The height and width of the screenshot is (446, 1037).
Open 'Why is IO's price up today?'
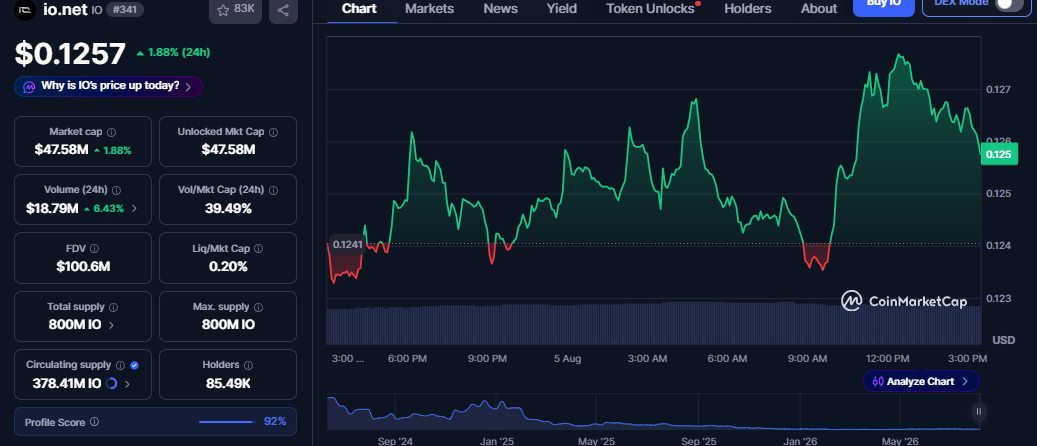(108, 86)
